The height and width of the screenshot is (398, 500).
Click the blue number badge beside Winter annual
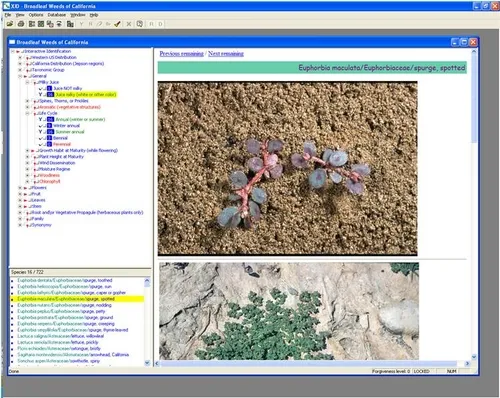coord(49,126)
